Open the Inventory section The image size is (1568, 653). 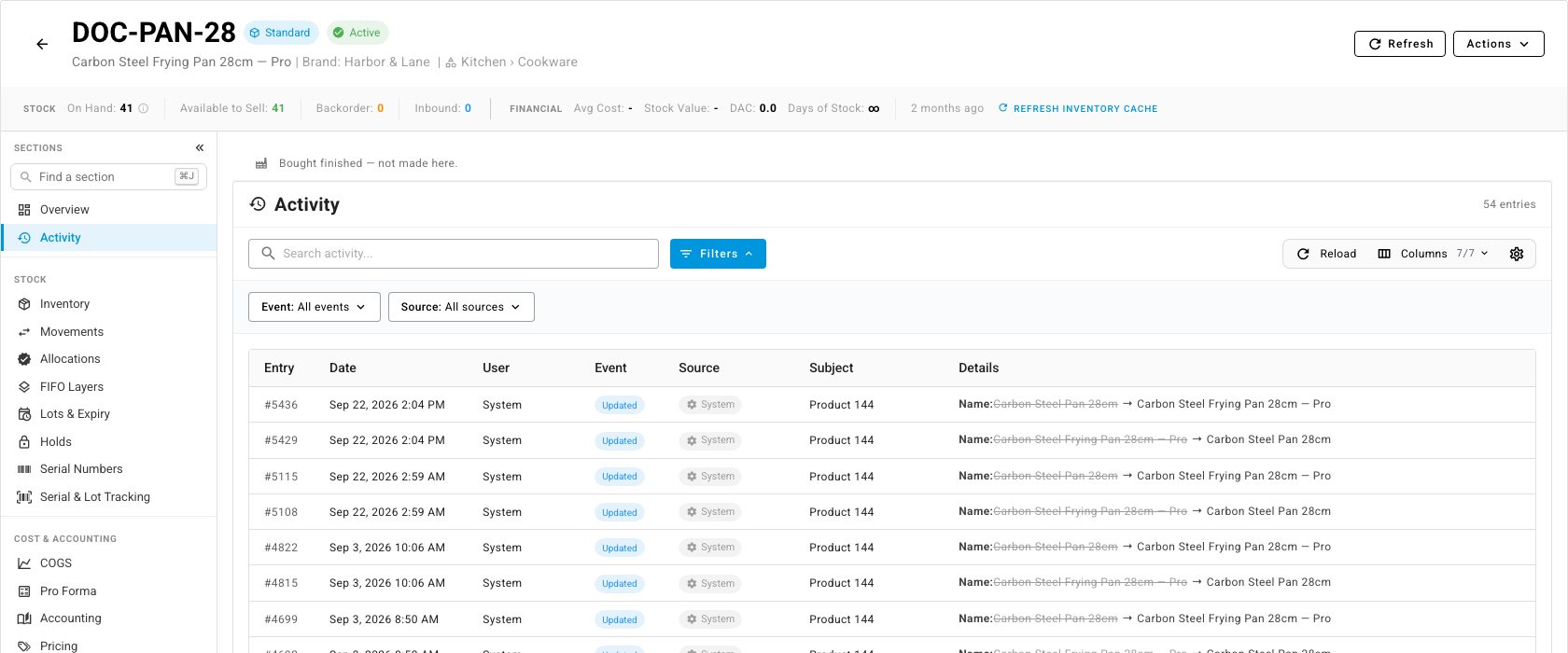pos(109,304)
